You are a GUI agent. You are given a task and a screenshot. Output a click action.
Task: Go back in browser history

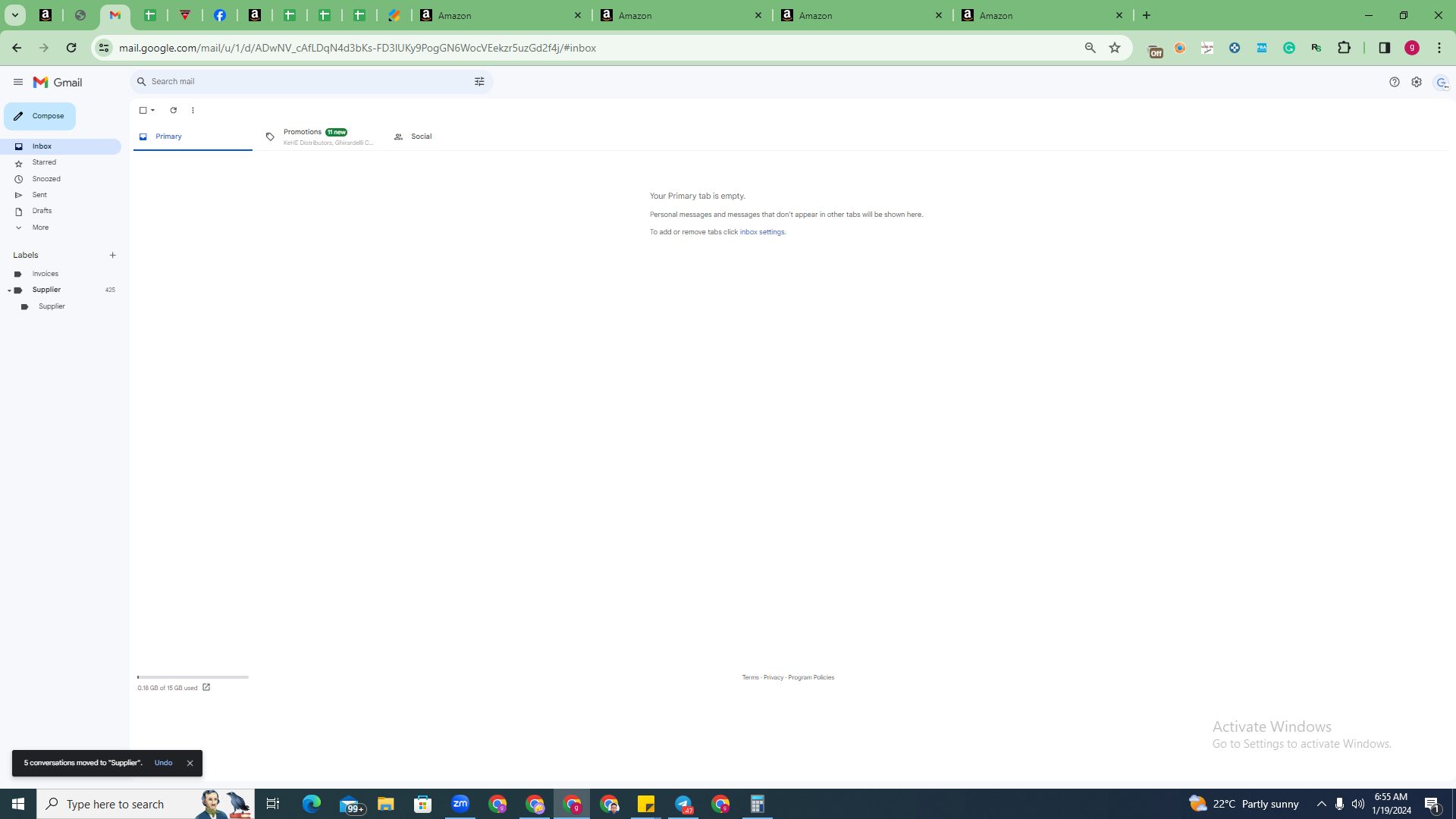pyautogui.click(x=17, y=48)
